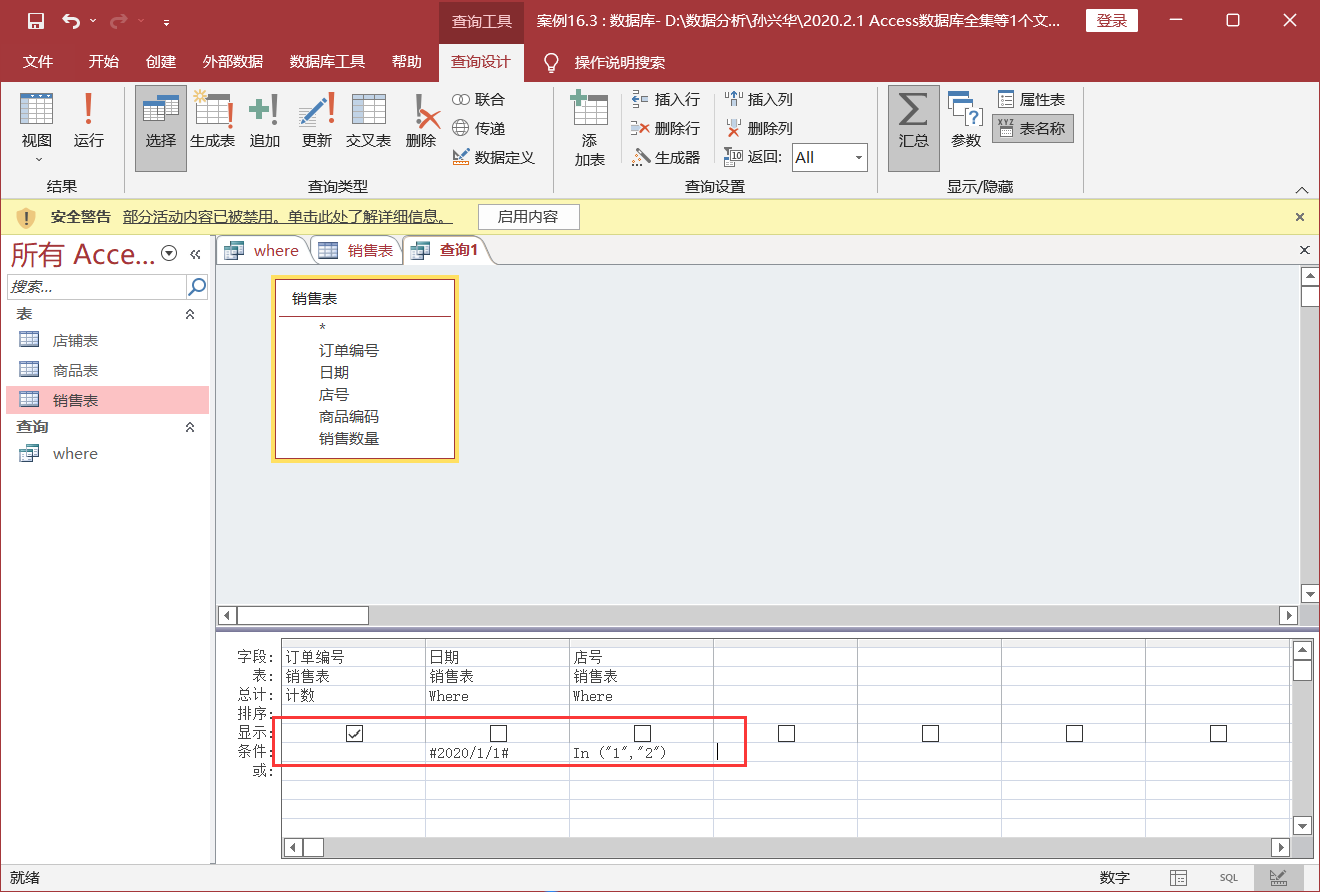Check 显示 checkbox in the sixth grid column
Screen dimensions: 1320x892
[x=1074, y=733]
